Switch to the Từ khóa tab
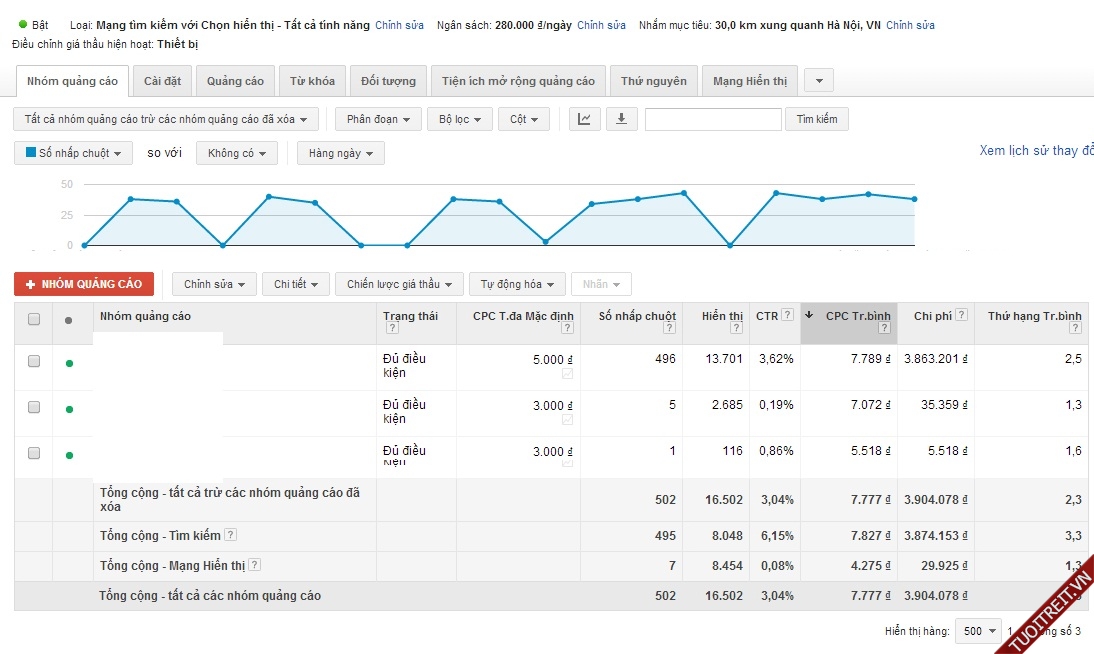This screenshot has height=654, width=1094. 312,81
